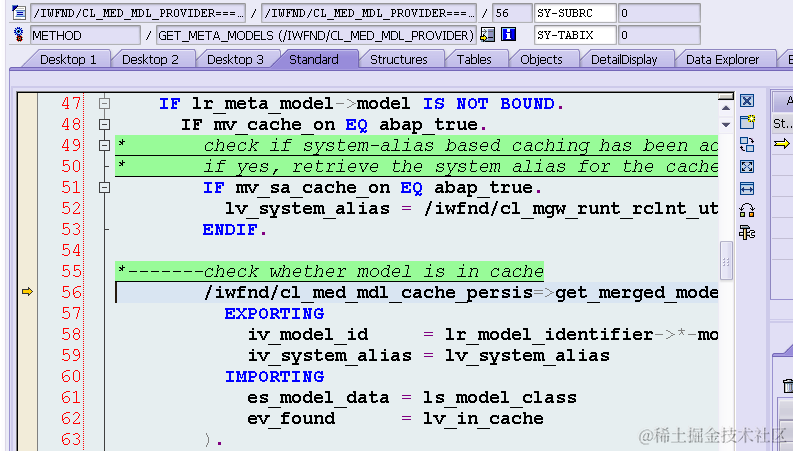Click the METHOD event type field
This screenshot has height=451, width=793.
(x=85, y=35)
